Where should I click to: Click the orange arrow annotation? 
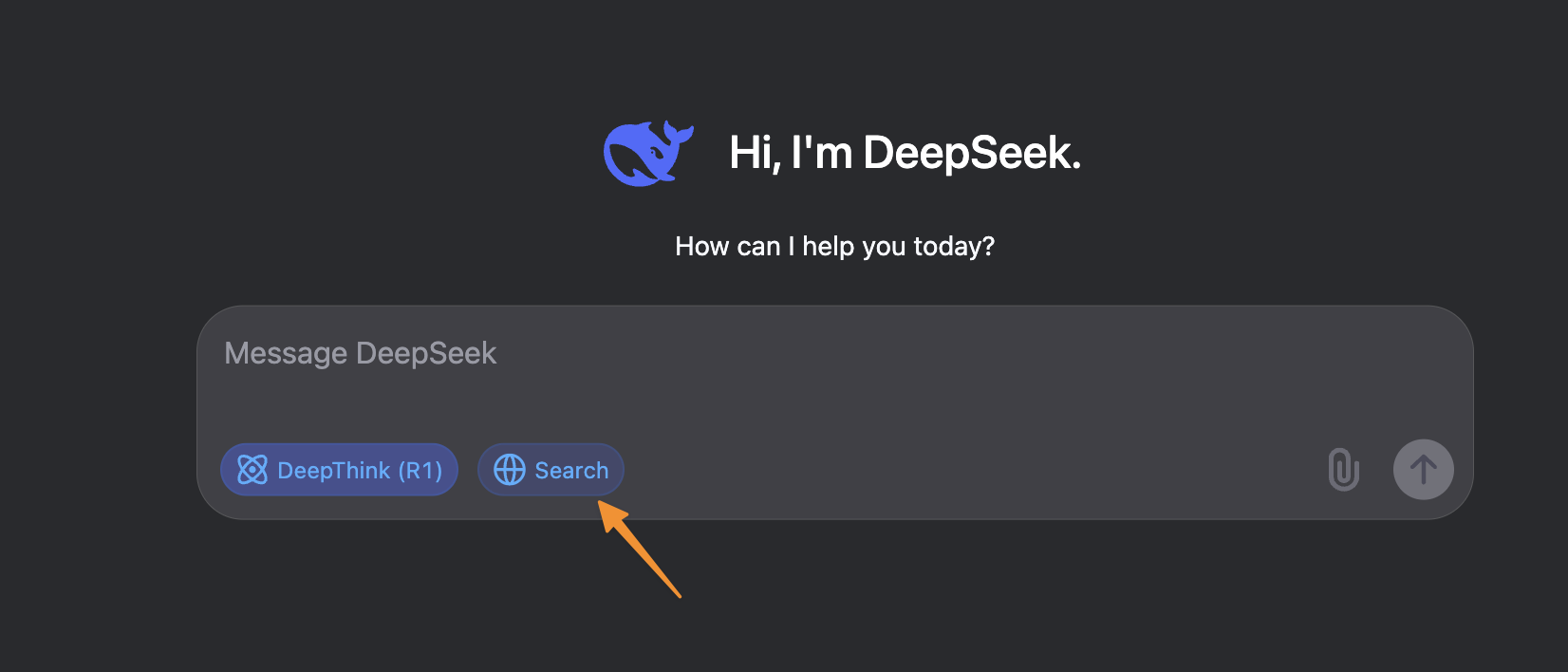pyautogui.click(x=642, y=552)
